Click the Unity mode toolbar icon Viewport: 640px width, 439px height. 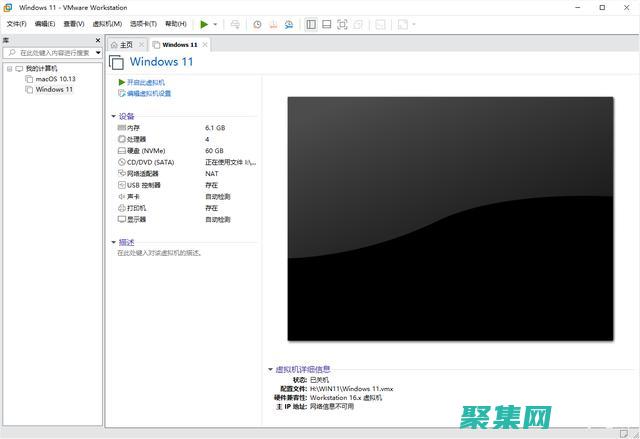coord(358,24)
